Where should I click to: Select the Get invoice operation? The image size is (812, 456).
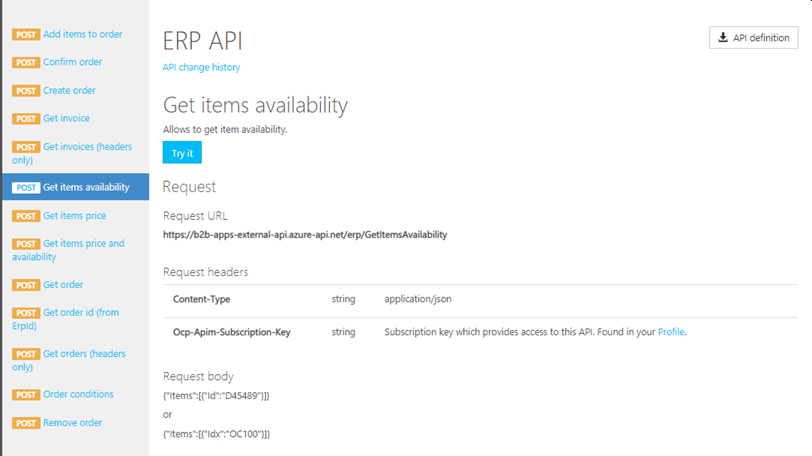[x=66, y=118]
